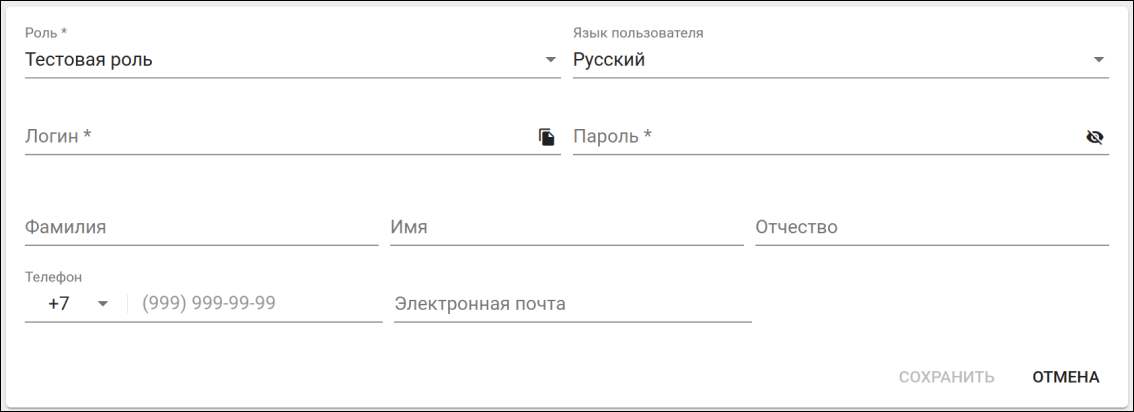Focus the Электронная почта field
Screen dimensions: 1134x412
(x=571, y=304)
